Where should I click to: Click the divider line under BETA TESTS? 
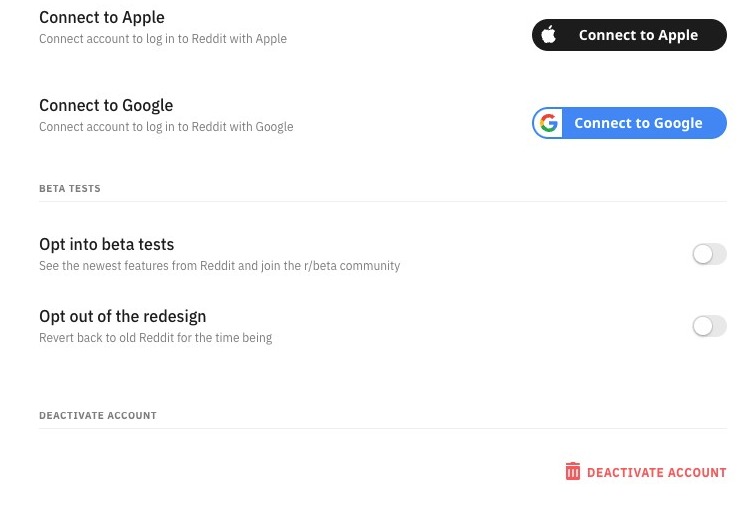point(382,201)
